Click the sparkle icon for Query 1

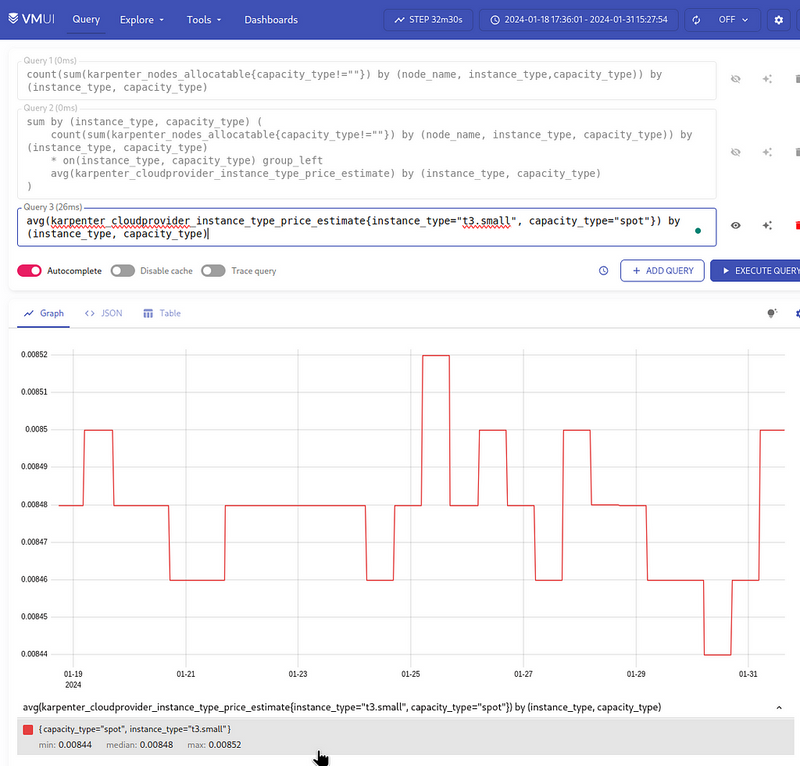coord(767,79)
